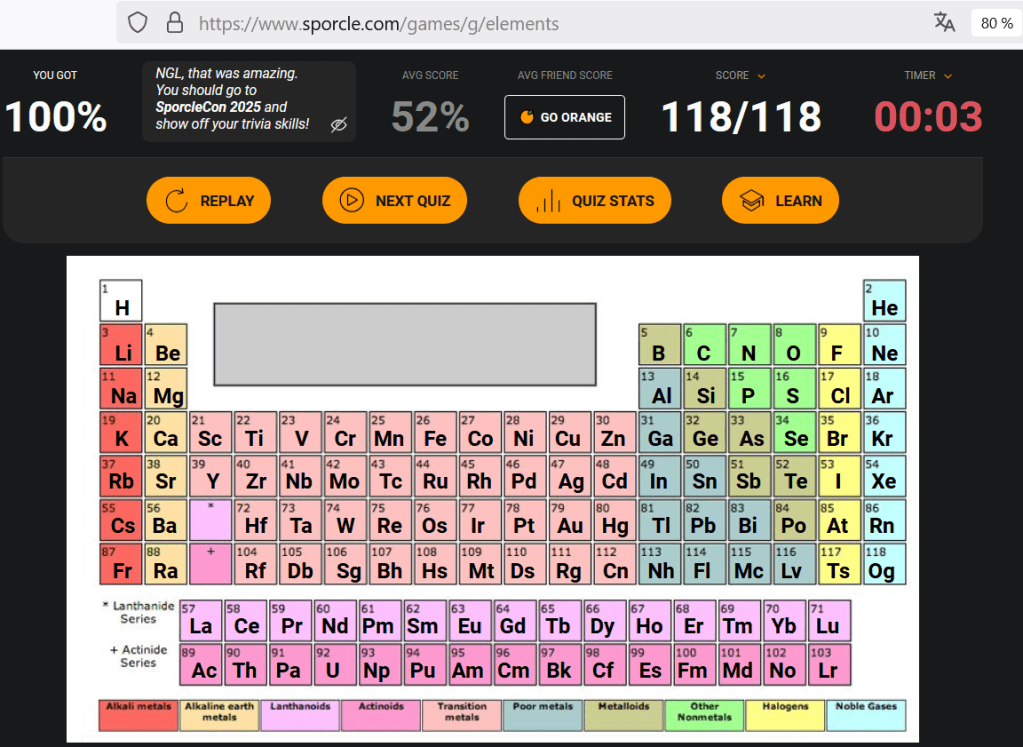Hide the SporcleCon promo message

coord(339,125)
